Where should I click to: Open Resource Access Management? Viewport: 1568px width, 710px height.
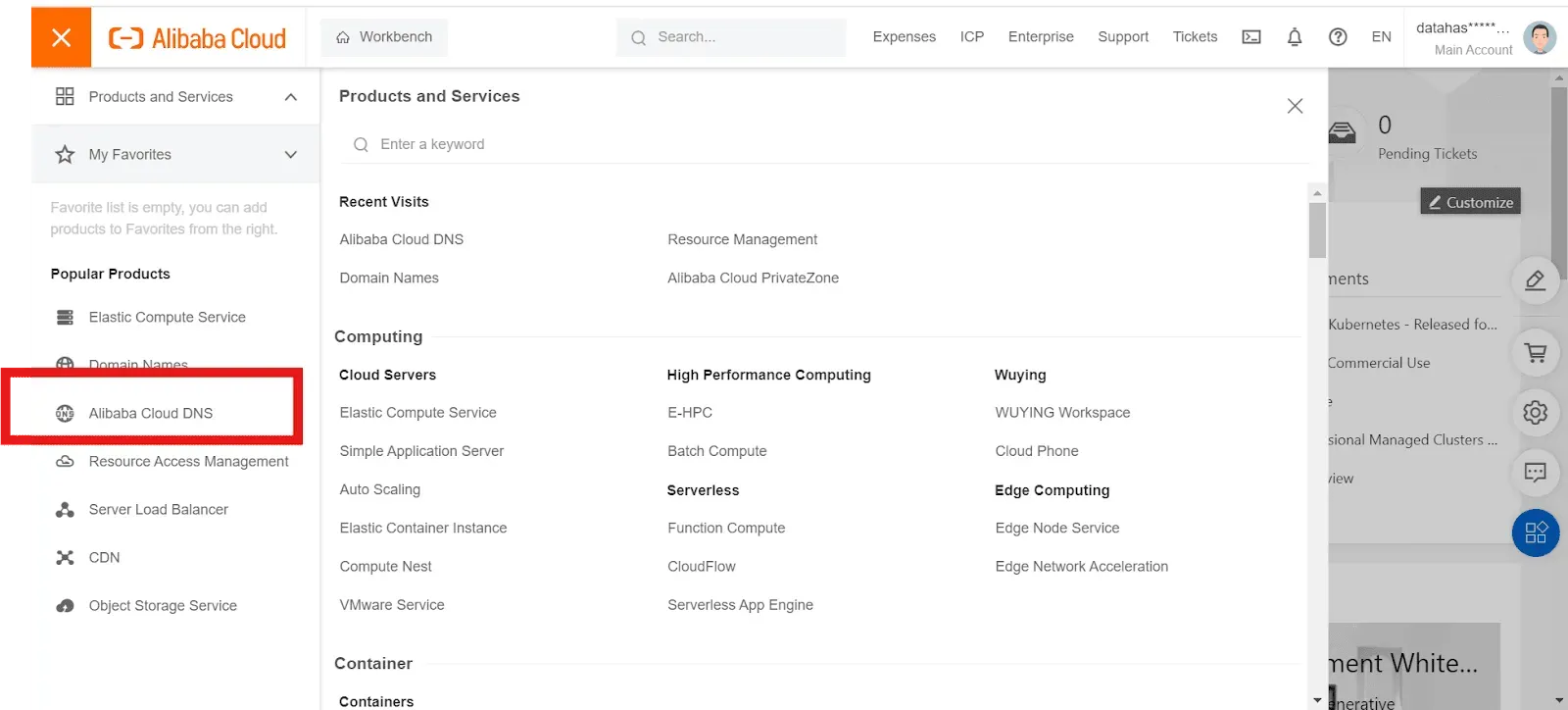[189, 462]
